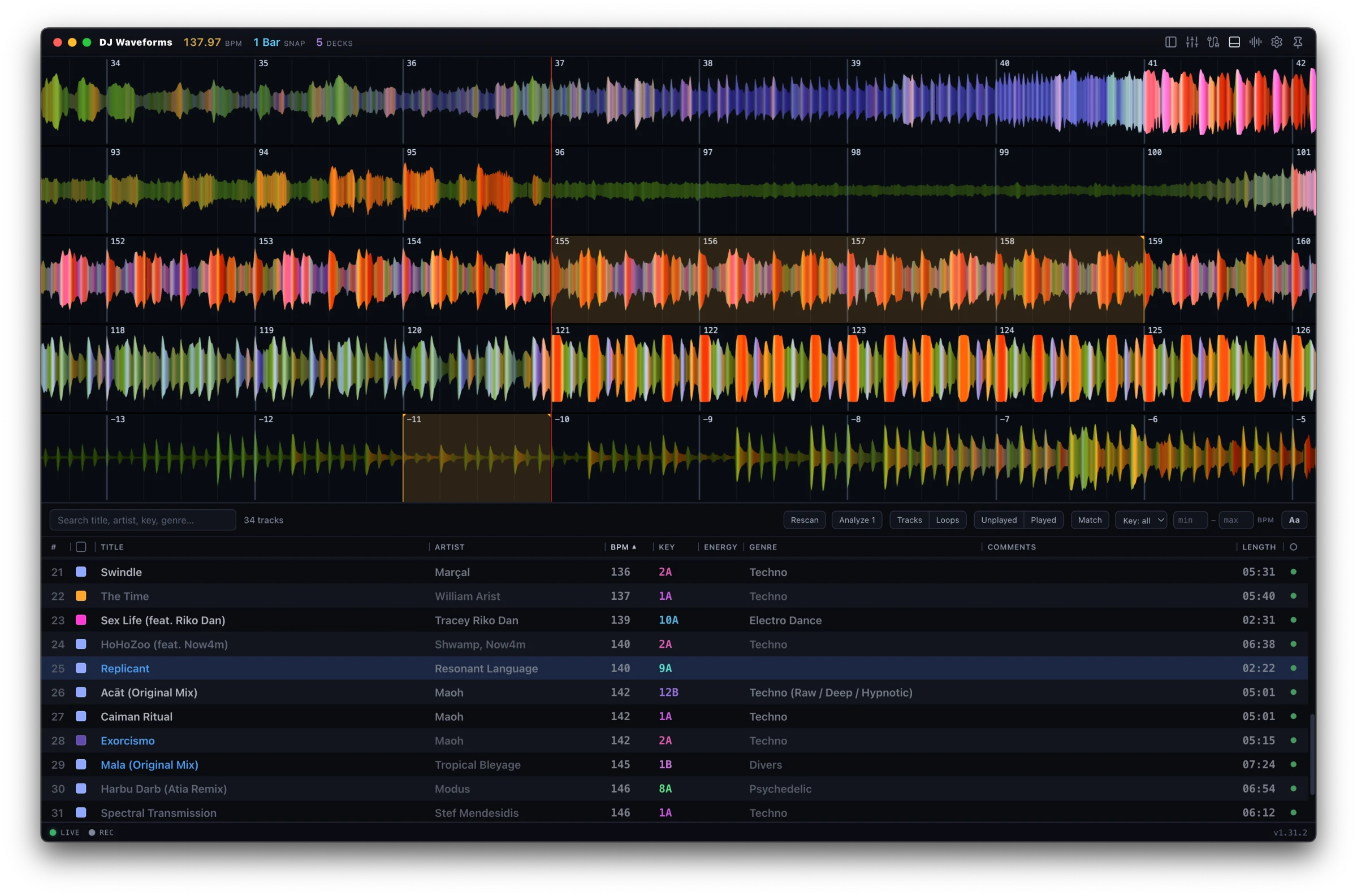Click bar marker 121 on fourth deck
Viewport: 1357px width, 896px height.
coord(562,330)
